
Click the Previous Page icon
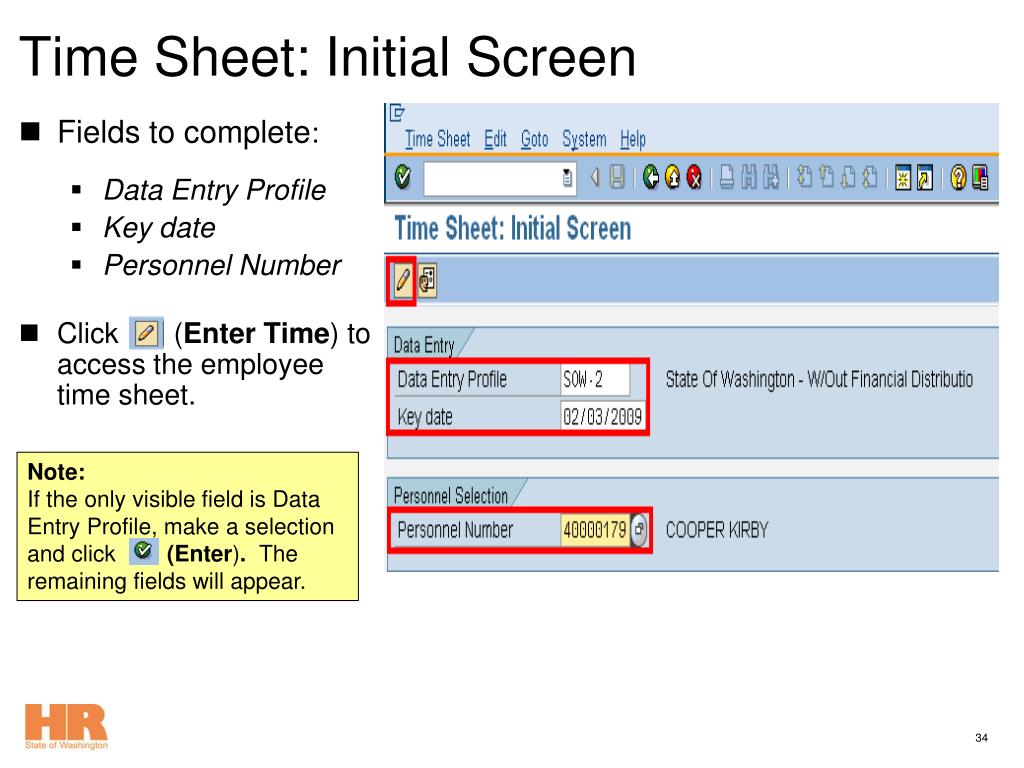coord(827,178)
